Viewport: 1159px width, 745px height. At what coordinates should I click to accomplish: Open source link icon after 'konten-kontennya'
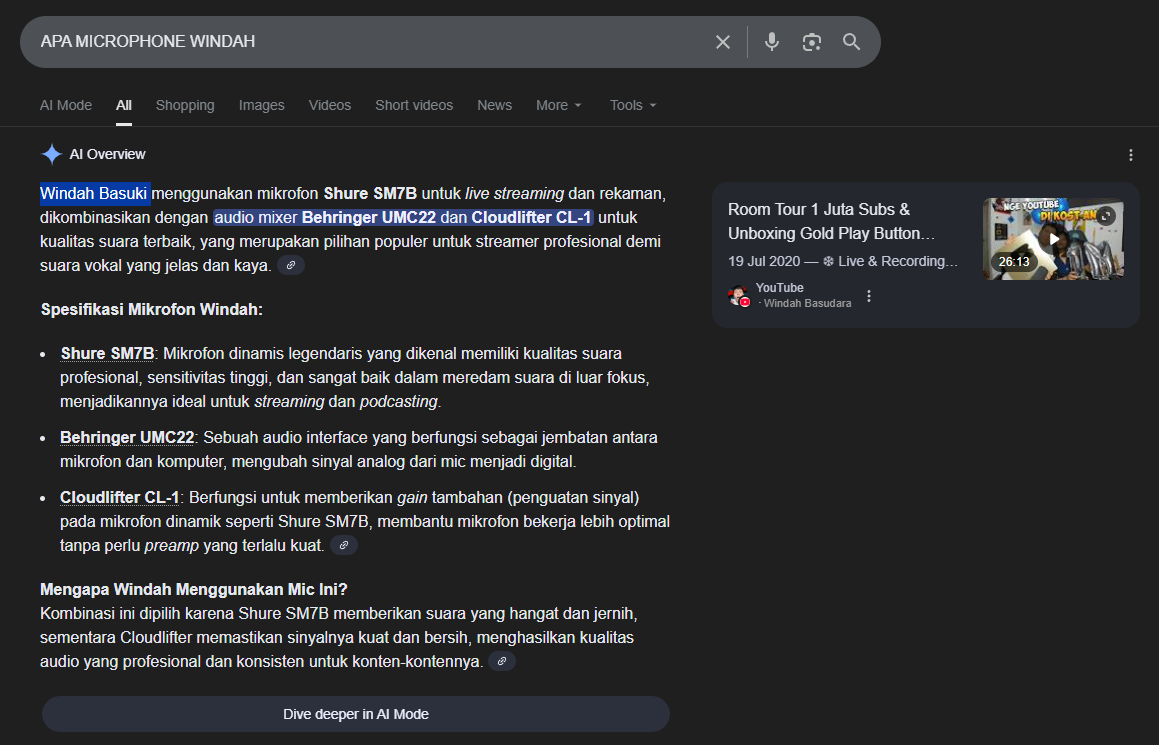(x=502, y=661)
